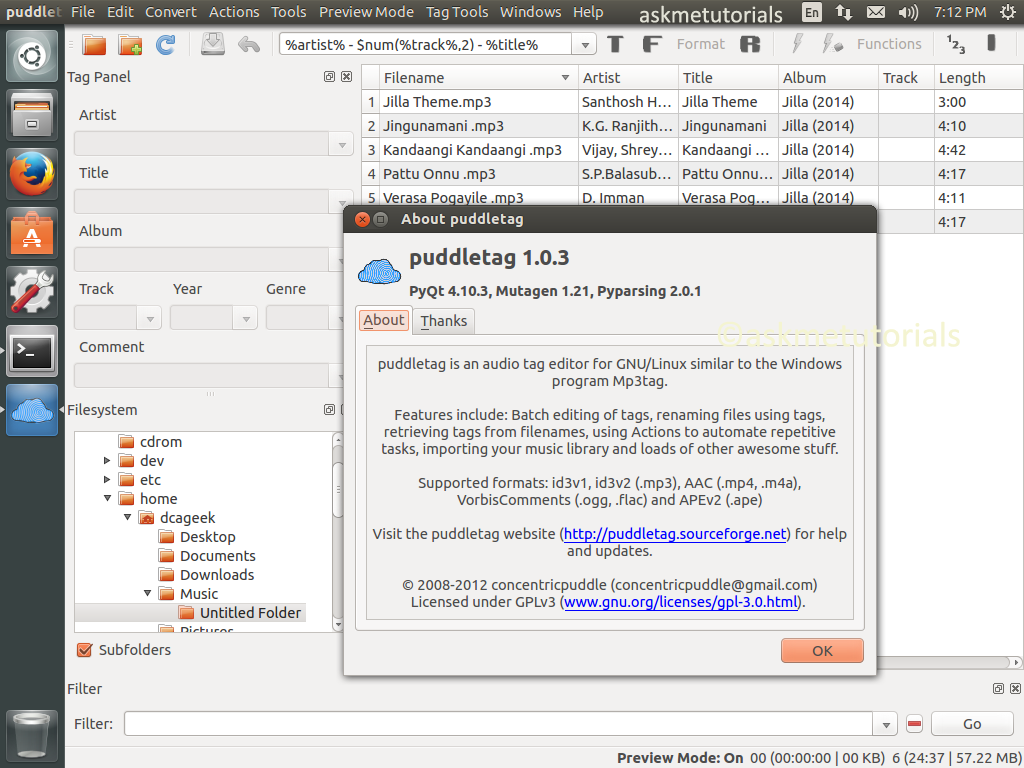The height and width of the screenshot is (768, 1024).
Task: Open the Filter history dropdown arrow
Action: (x=886, y=724)
